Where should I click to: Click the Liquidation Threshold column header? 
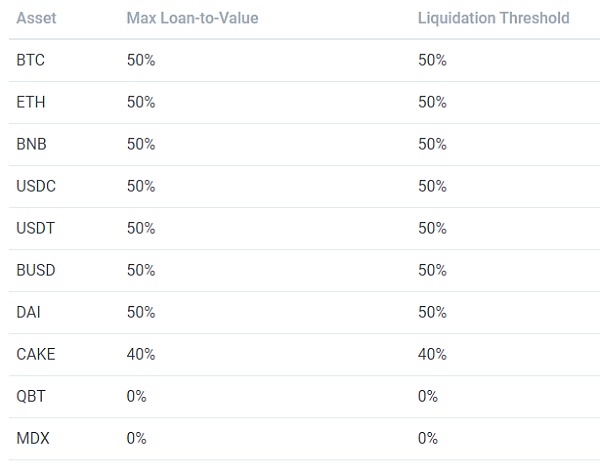[x=493, y=19]
